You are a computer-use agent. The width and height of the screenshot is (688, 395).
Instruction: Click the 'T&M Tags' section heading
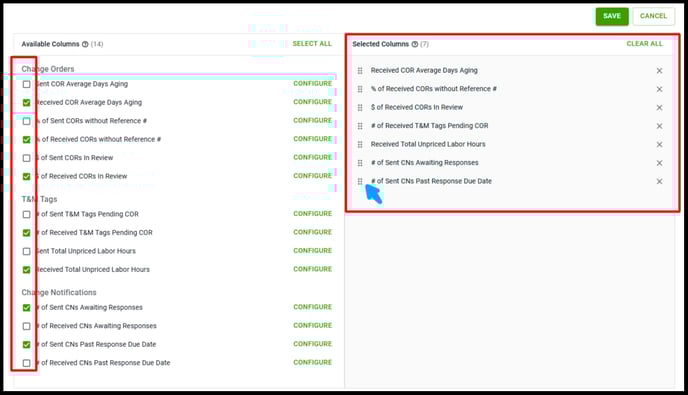coord(39,199)
